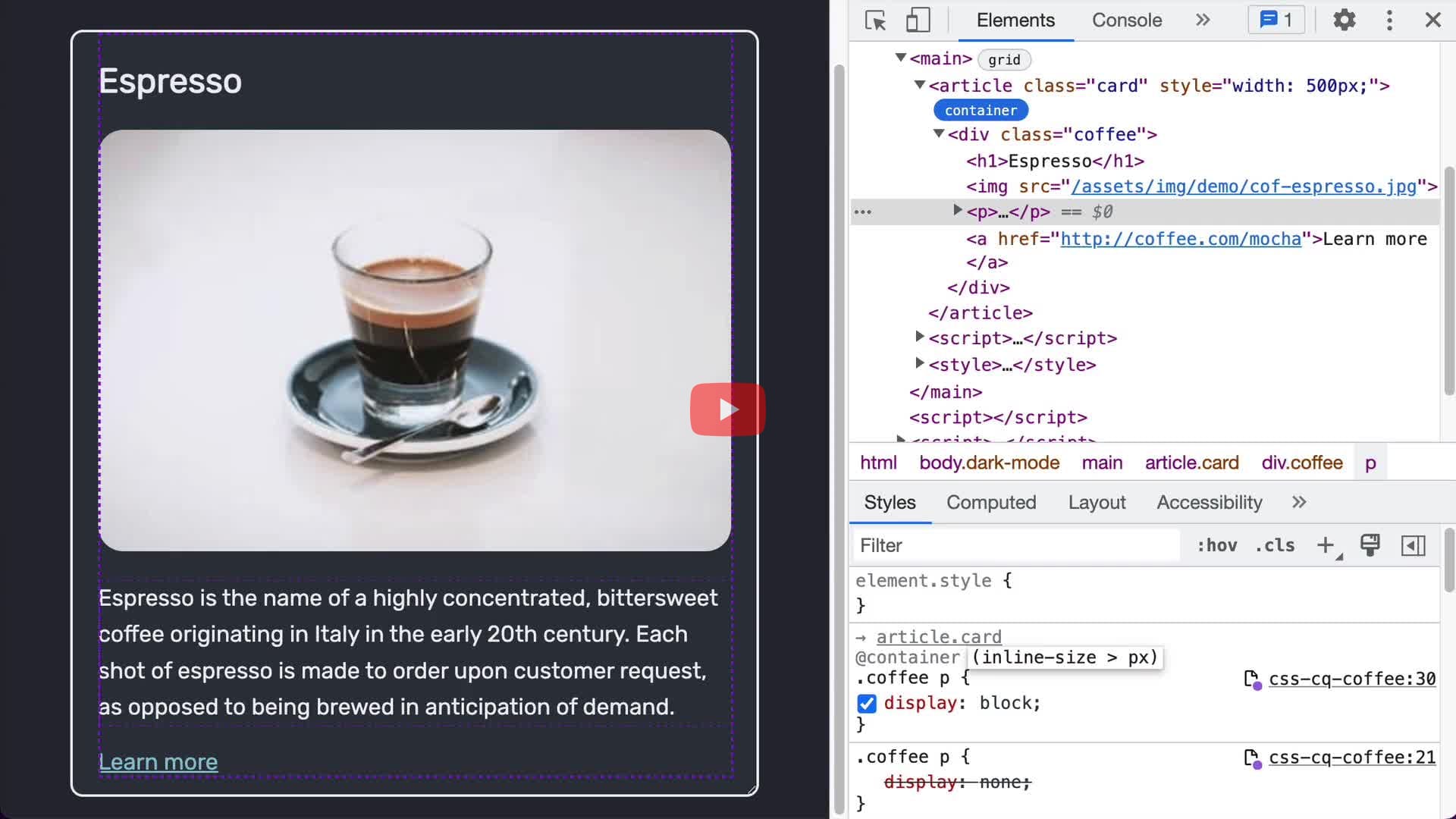Viewport: 1456px width, 819px height.
Task: Click the Espresso heading on the page
Action: point(170,81)
